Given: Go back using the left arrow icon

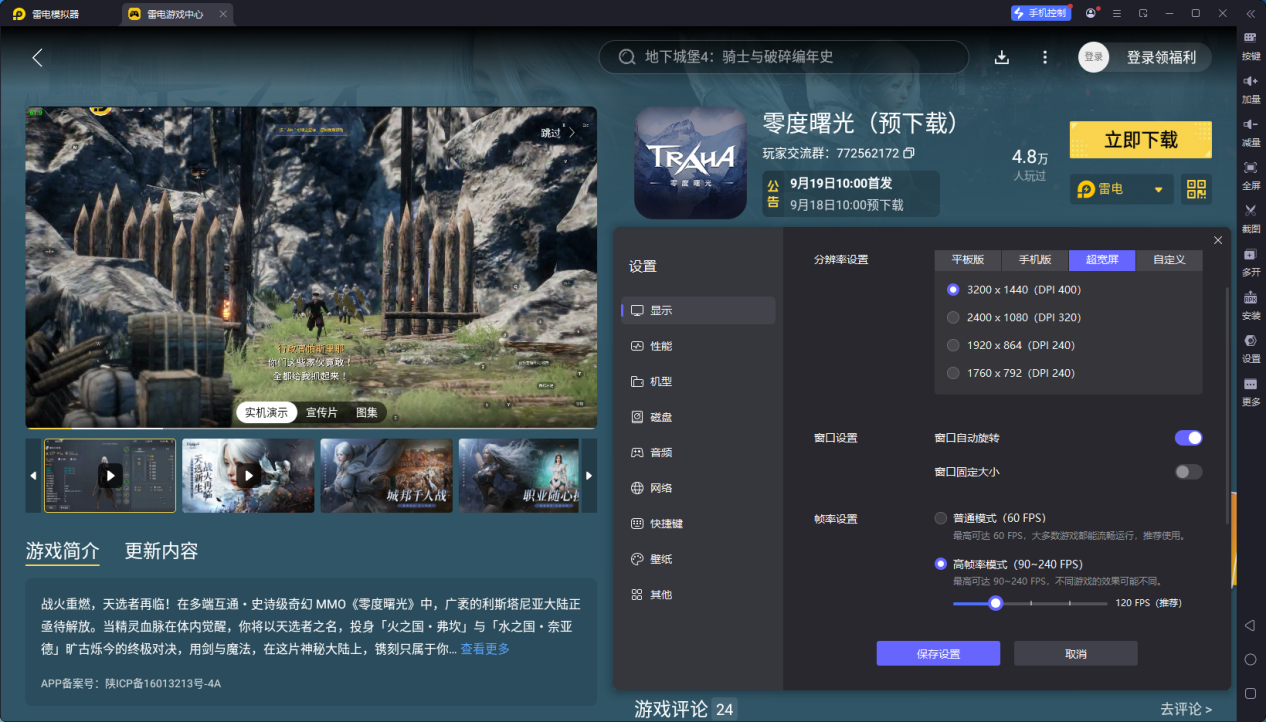Looking at the screenshot, I should pos(37,57).
